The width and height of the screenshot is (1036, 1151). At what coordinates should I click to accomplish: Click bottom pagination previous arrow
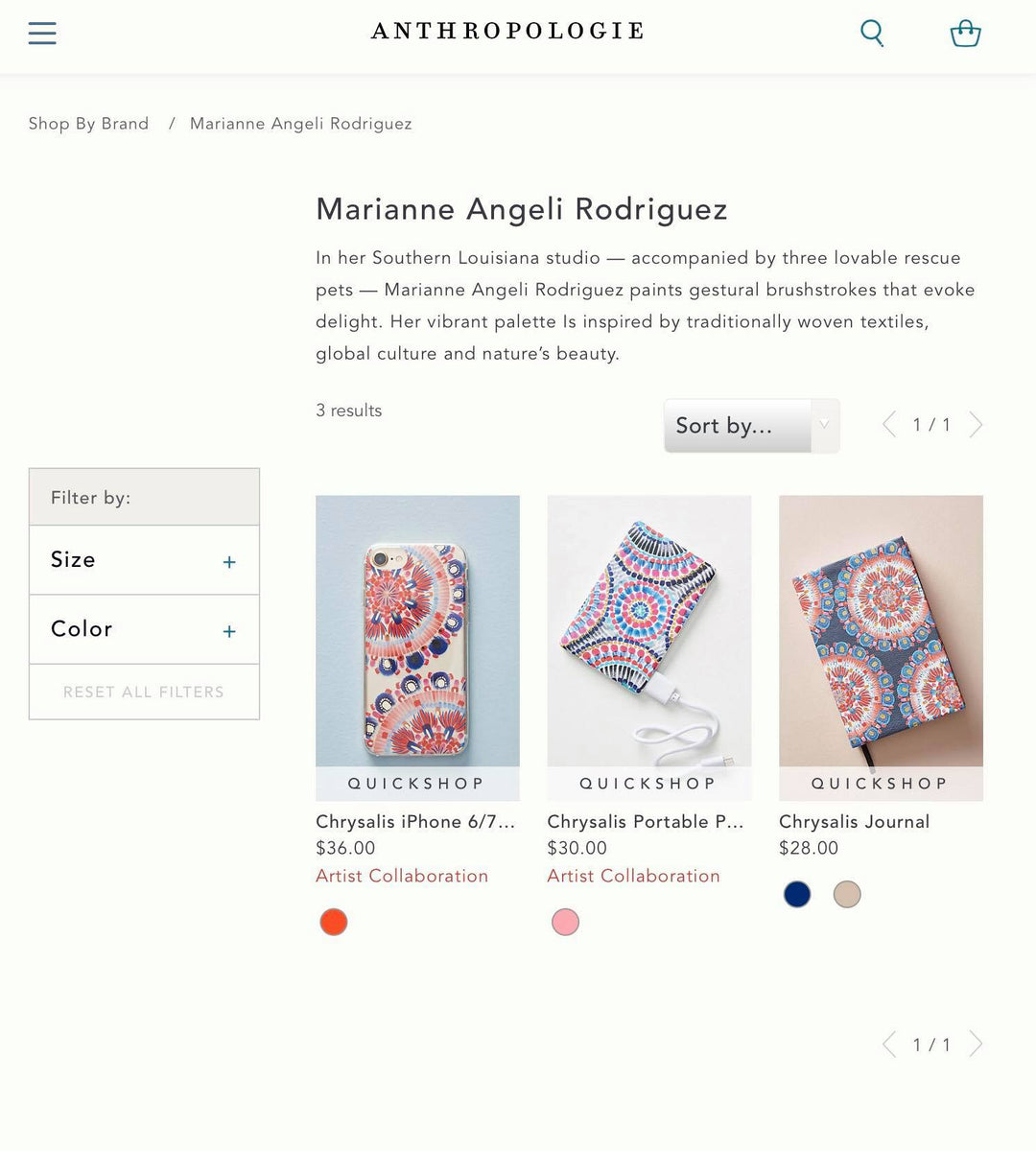point(889,1044)
